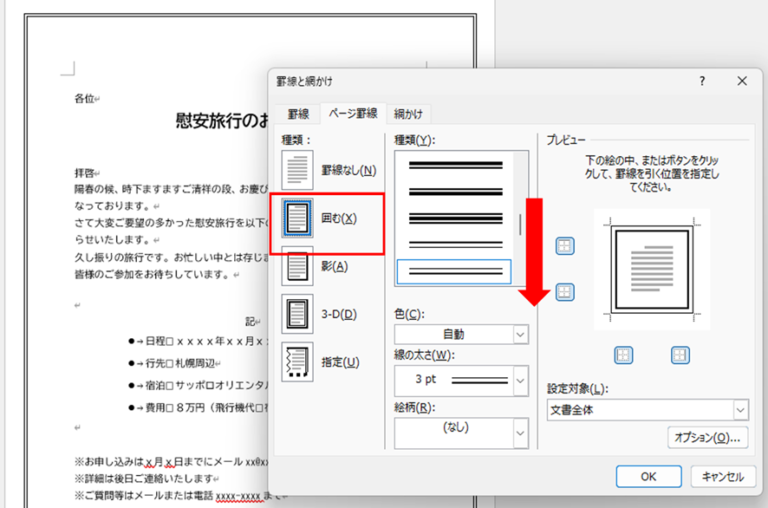Image resolution: width=768 pixels, height=508 pixels.
Task: Pick the 3-D border setting icon
Action: tap(299, 314)
